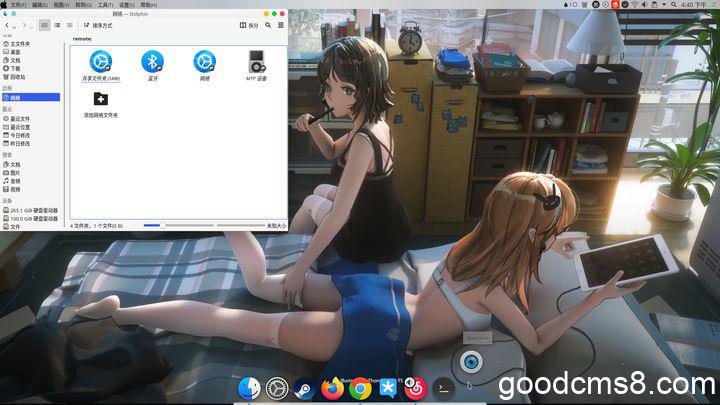Click the 未知大小 free space bar
720x405 pixels.
[252, 225]
